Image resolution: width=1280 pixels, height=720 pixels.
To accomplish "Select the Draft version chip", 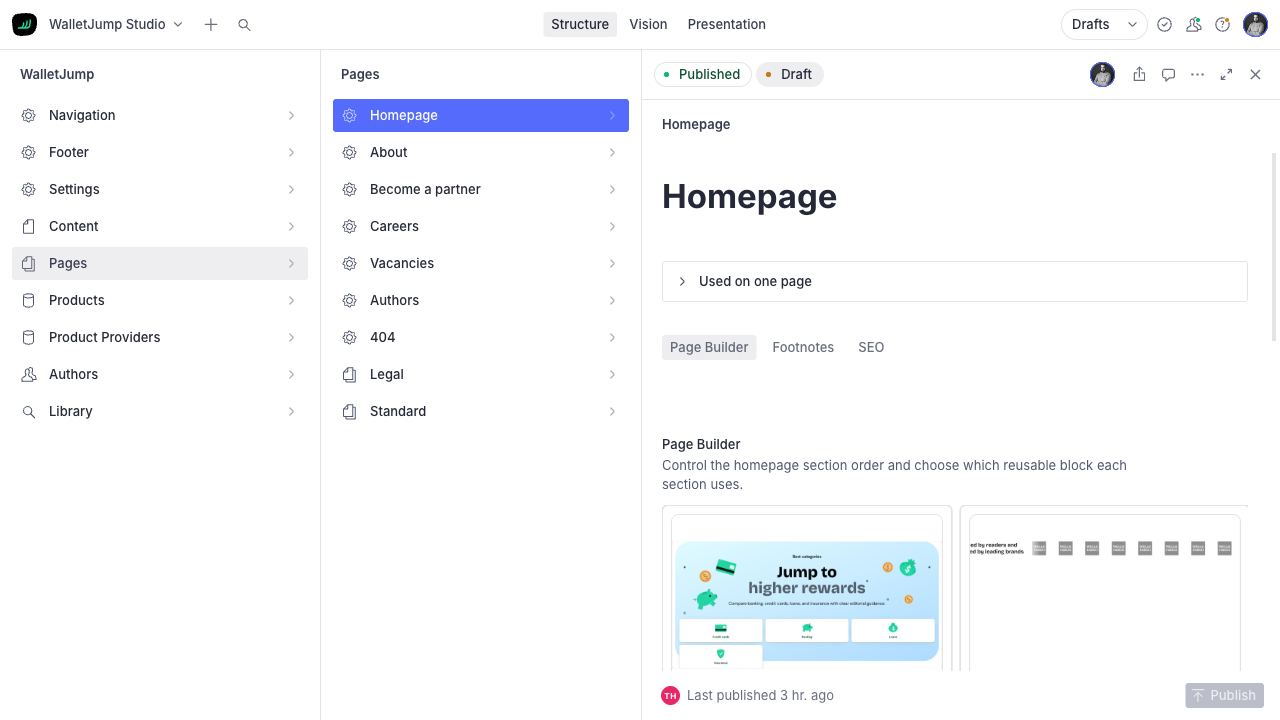I will tap(789, 74).
